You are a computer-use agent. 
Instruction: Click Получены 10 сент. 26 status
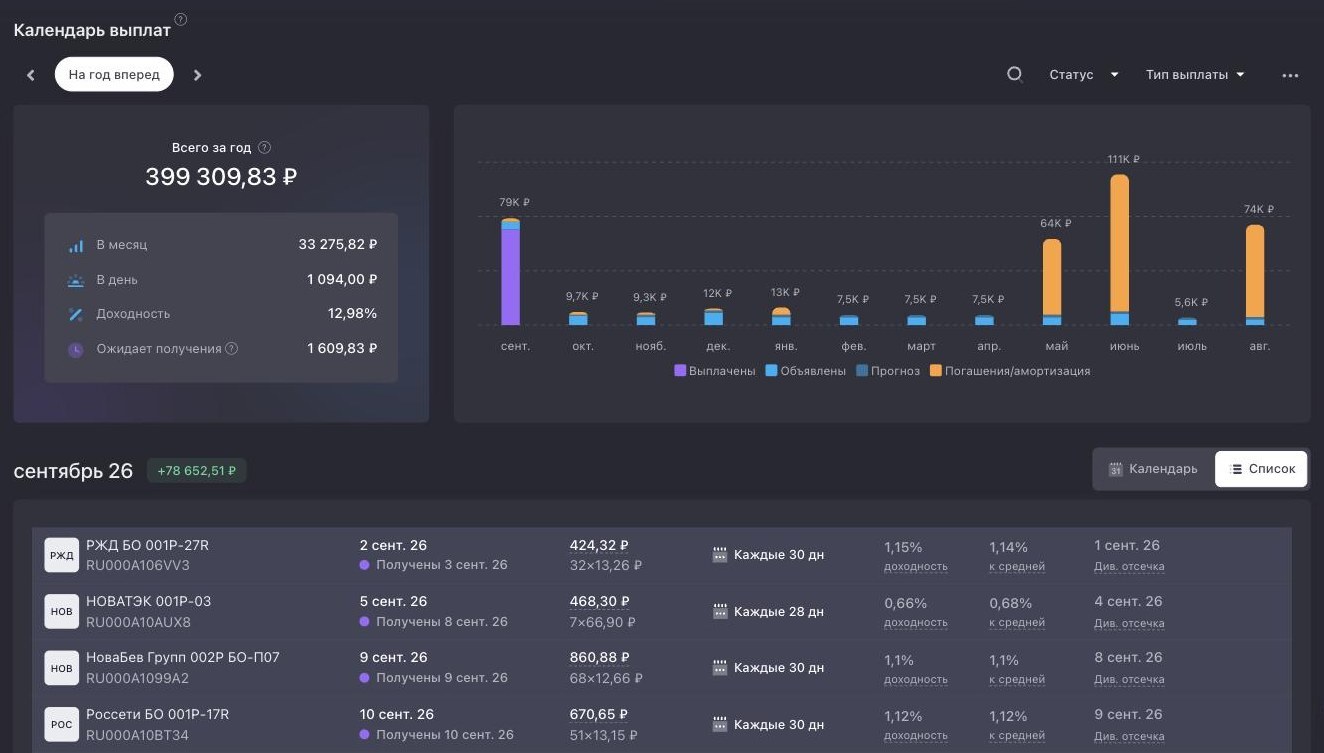(x=437, y=735)
